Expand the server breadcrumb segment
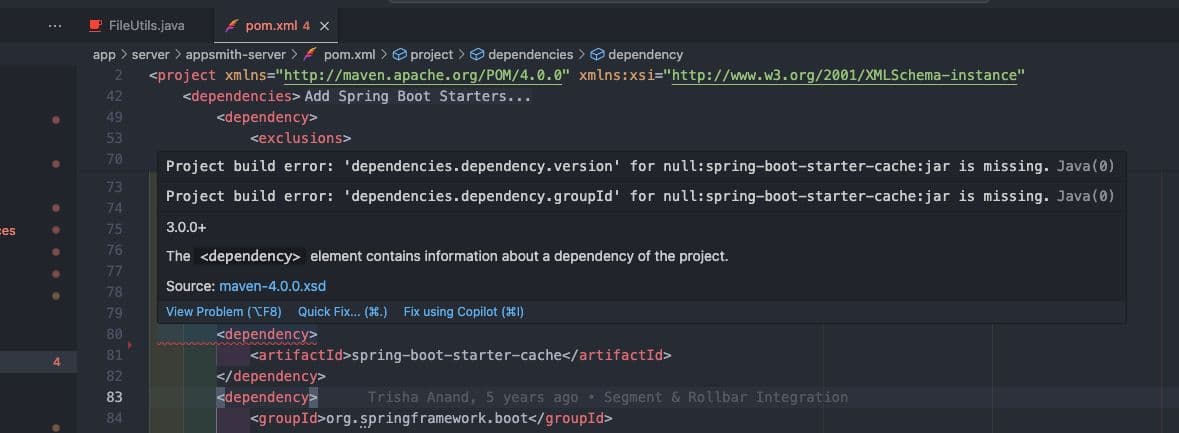 [x=150, y=54]
